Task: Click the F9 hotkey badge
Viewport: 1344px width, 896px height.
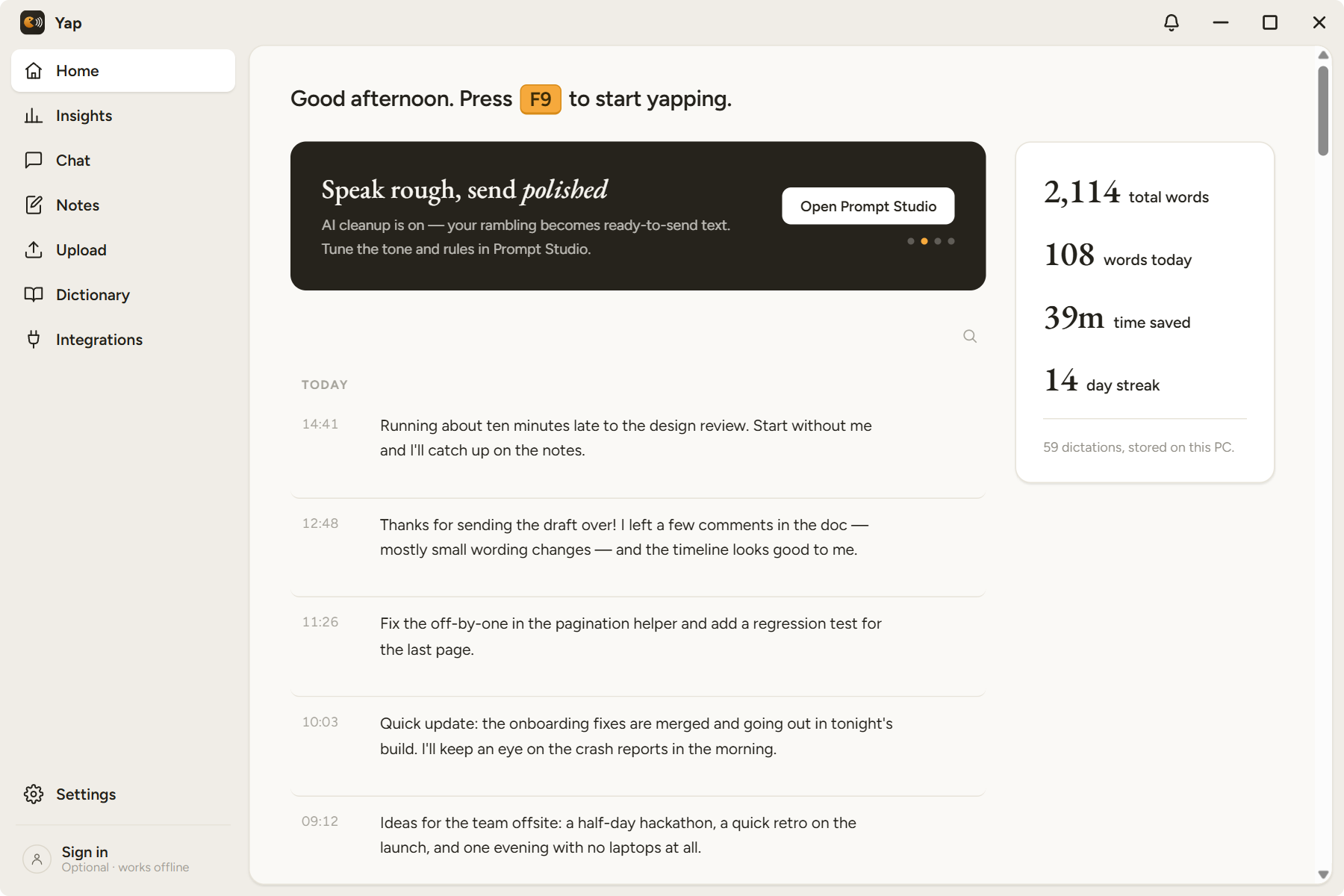Action: pyautogui.click(x=541, y=99)
